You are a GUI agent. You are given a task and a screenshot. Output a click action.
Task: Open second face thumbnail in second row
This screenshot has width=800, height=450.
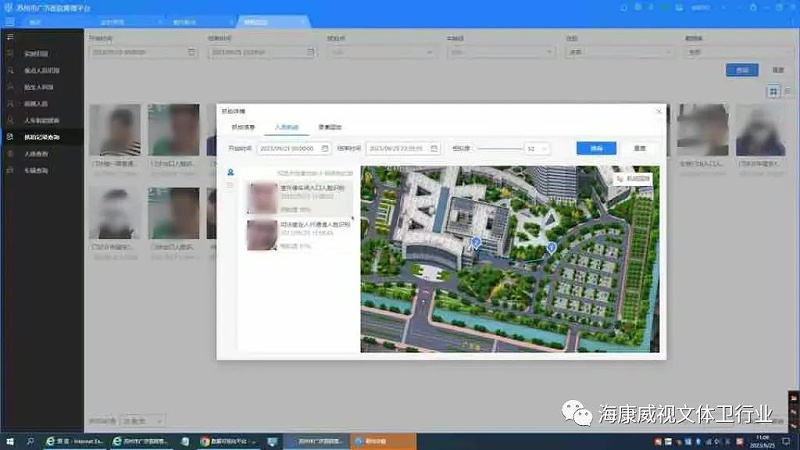pos(174,213)
